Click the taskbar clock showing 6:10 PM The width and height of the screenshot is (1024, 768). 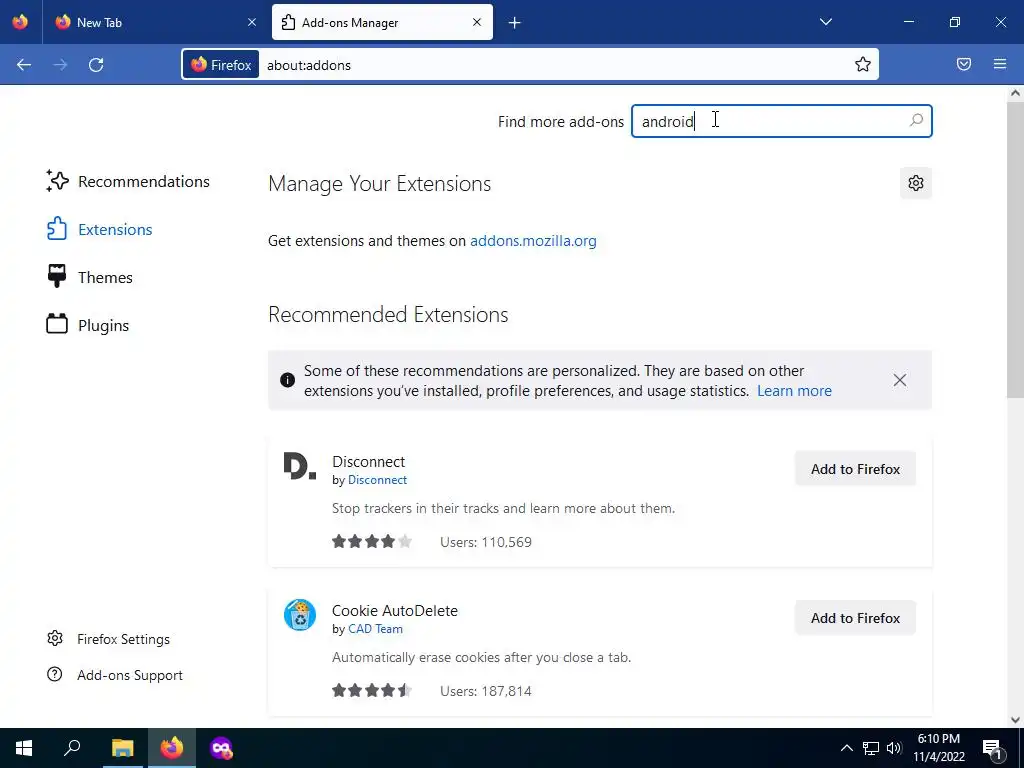[x=939, y=748]
